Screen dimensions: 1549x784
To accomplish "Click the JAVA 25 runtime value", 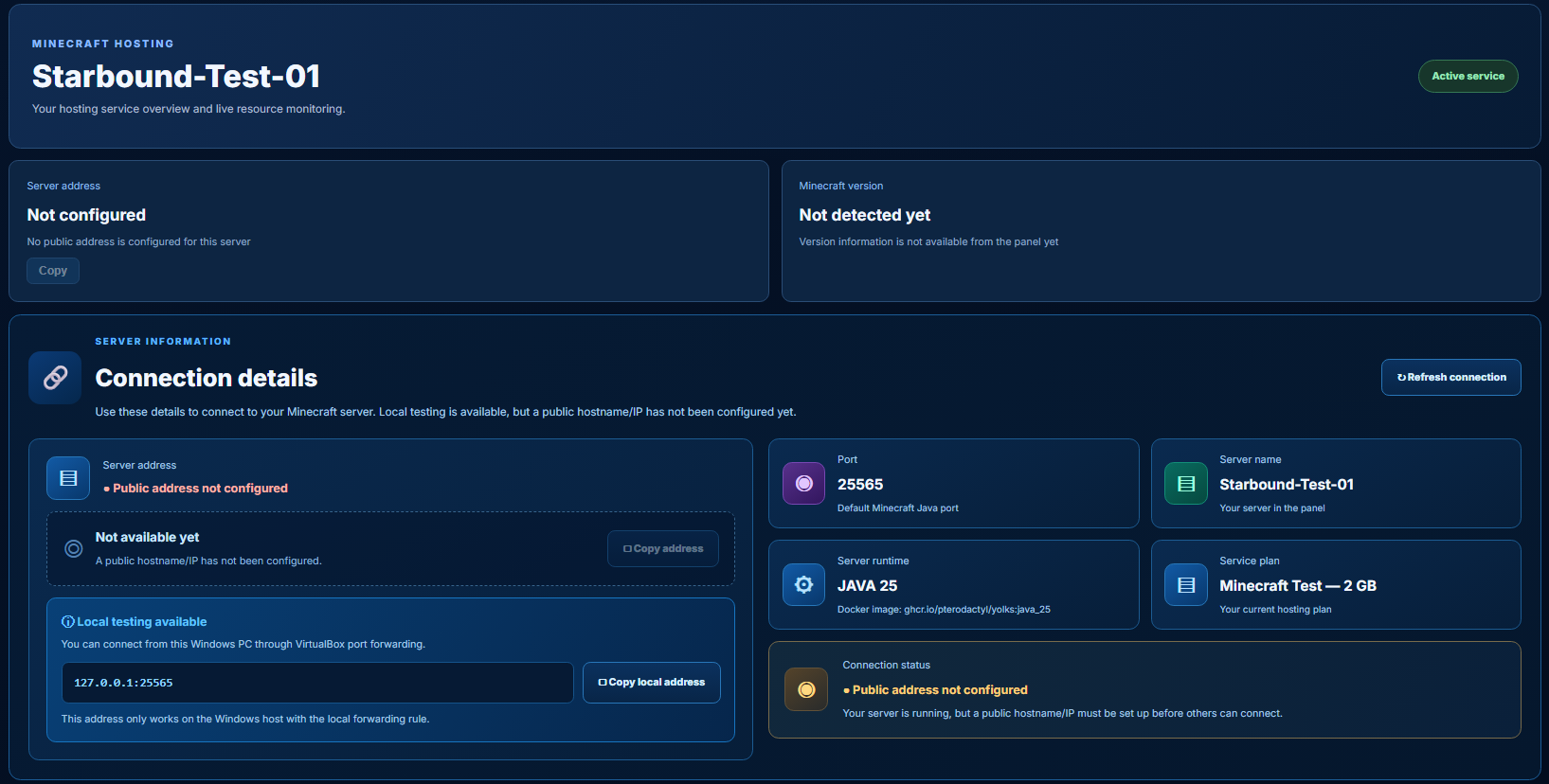I will tap(868, 585).
